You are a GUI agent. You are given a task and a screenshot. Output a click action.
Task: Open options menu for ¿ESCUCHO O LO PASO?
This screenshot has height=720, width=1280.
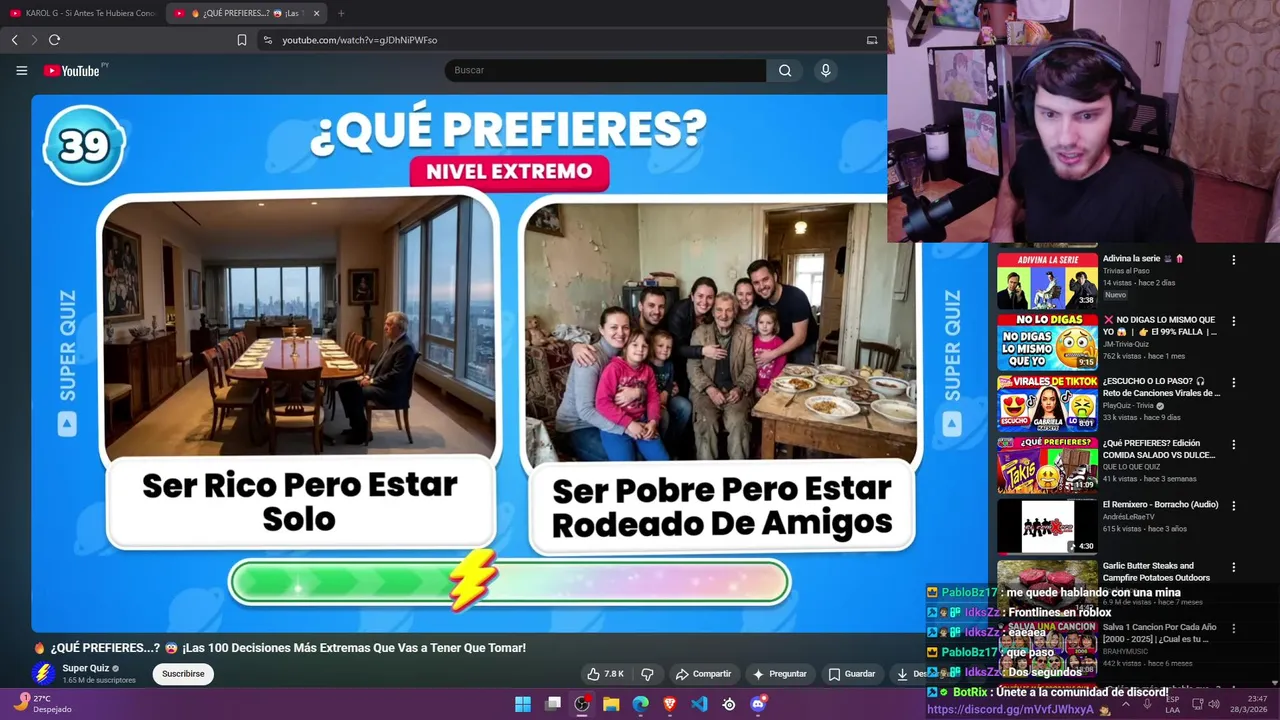tap(1233, 383)
